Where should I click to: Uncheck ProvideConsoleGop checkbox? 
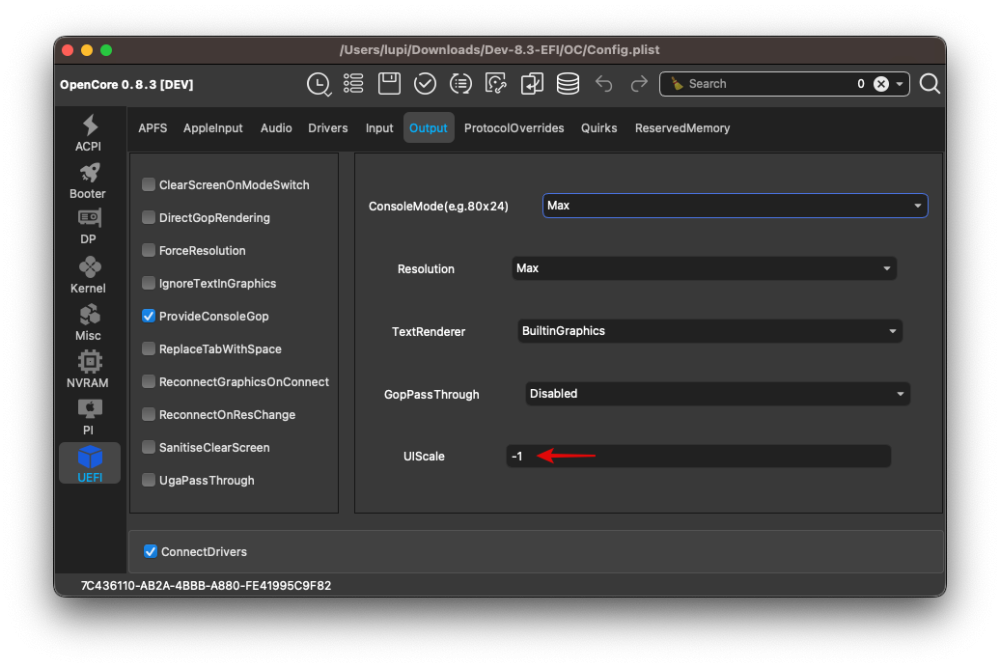click(x=148, y=316)
